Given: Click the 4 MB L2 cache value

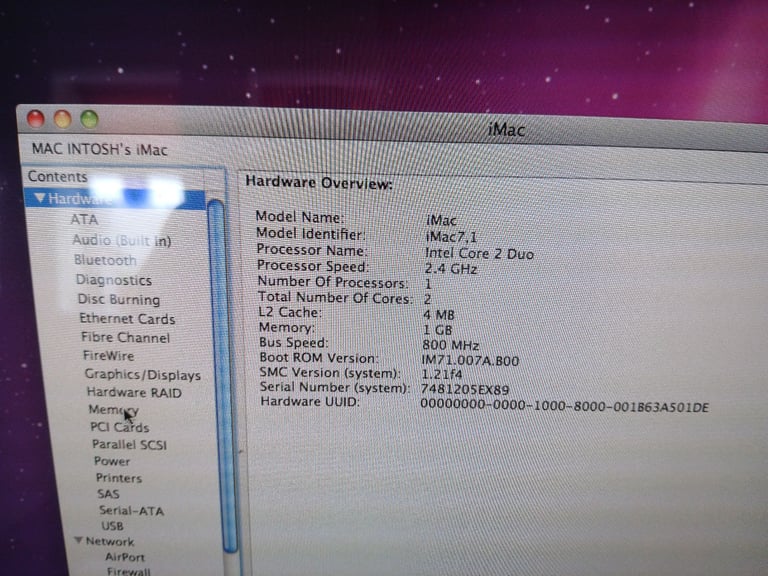Looking at the screenshot, I should (439, 315).
